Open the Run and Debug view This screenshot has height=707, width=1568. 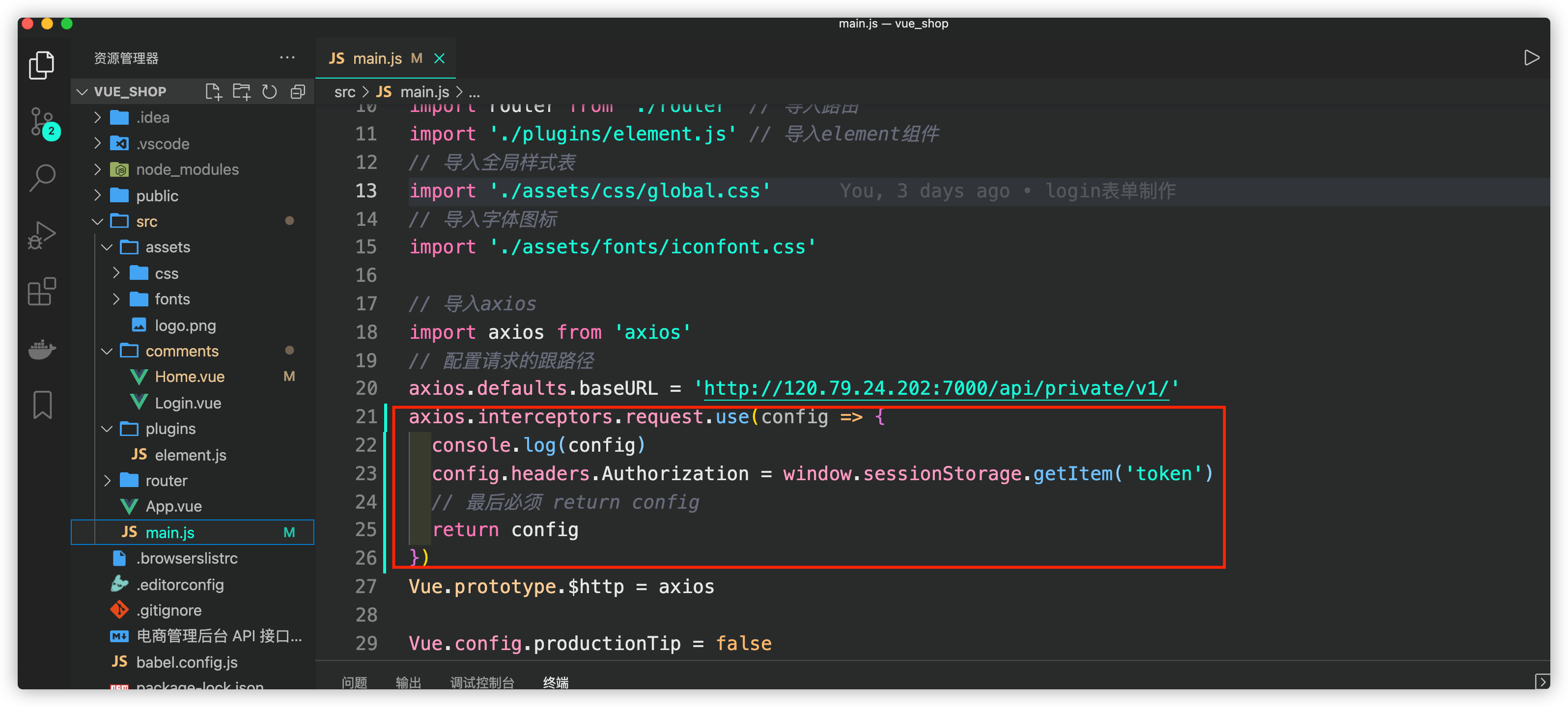pos(42,236)
